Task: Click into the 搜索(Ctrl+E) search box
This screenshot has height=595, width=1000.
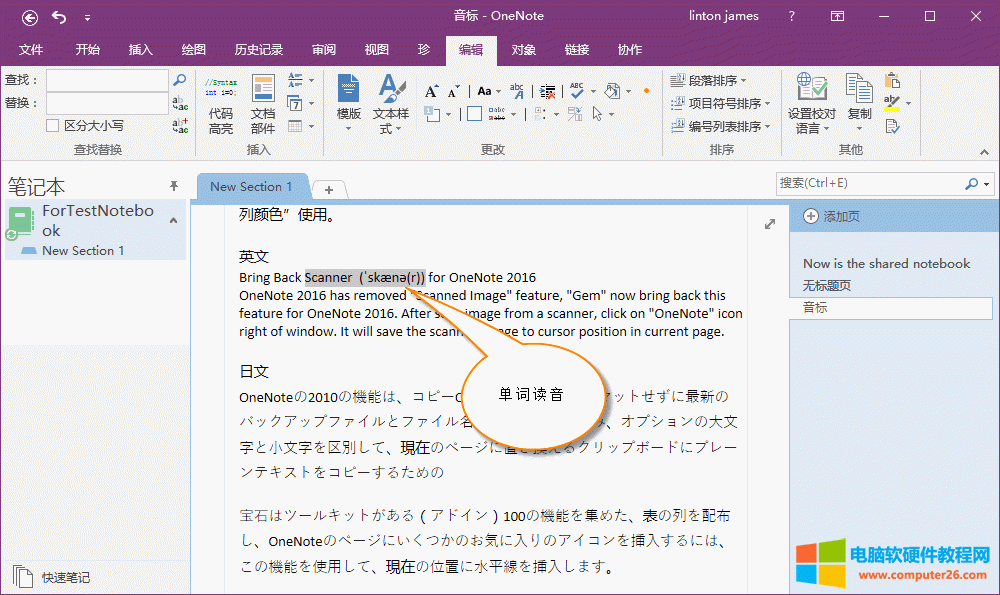Action: tap(868, 183)
